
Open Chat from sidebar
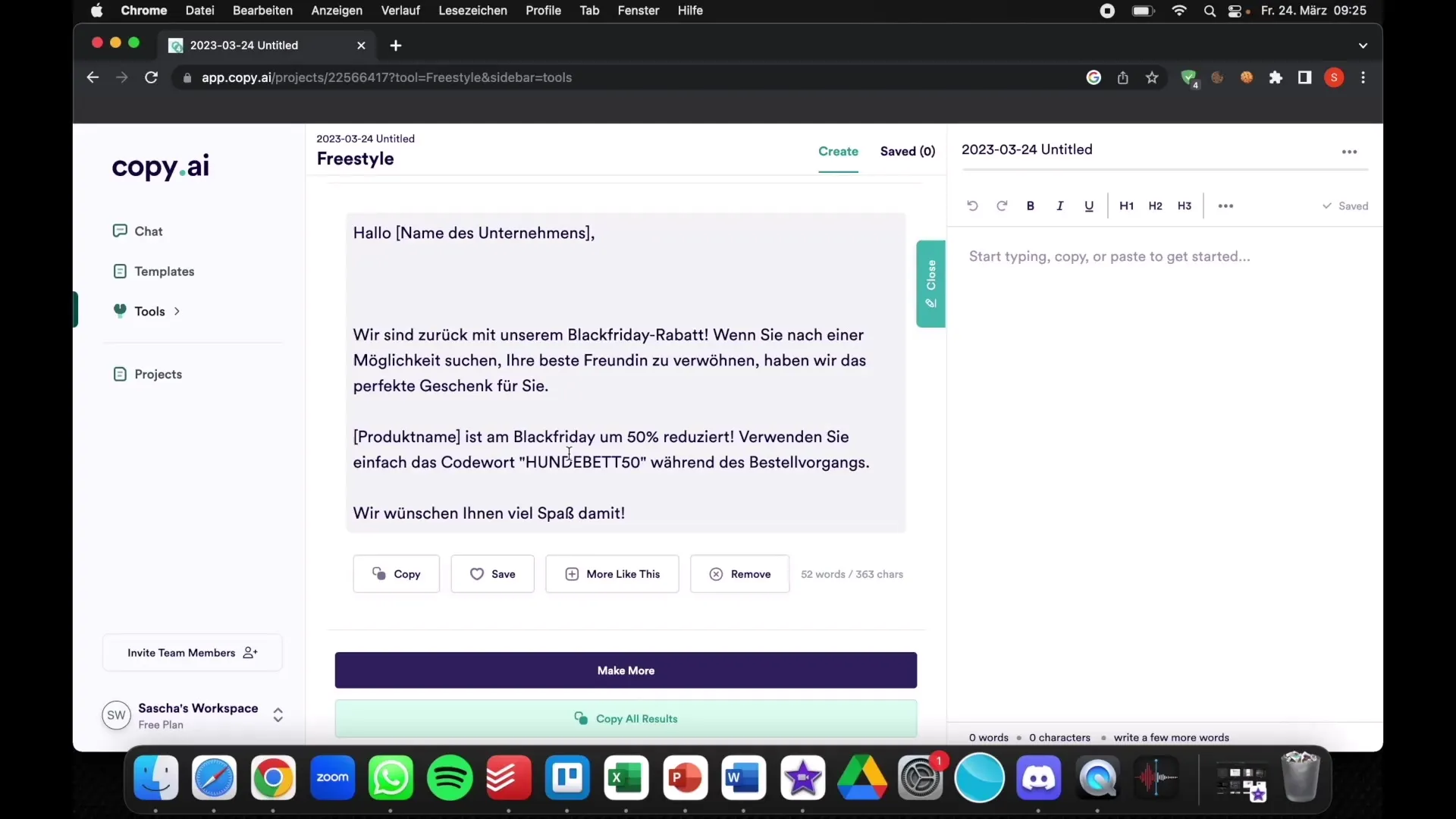coord(148,230)
